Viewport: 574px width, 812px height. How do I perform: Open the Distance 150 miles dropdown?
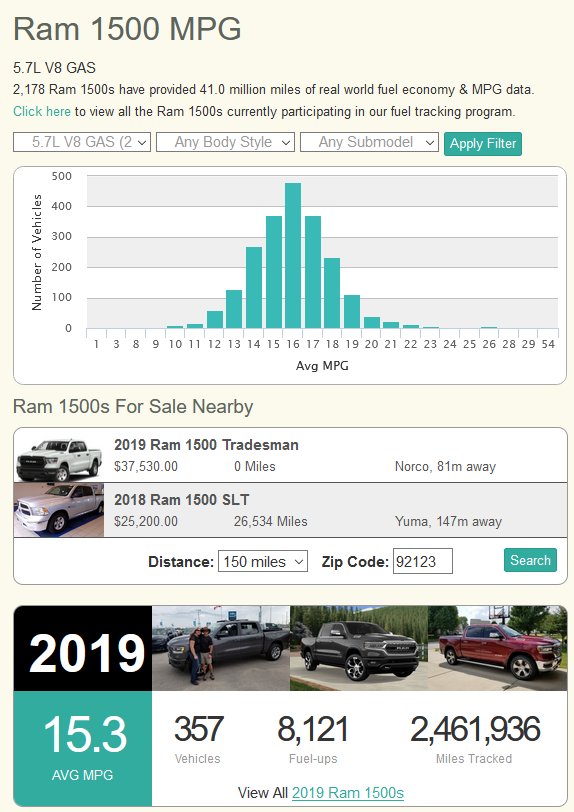tap(263, 561)
